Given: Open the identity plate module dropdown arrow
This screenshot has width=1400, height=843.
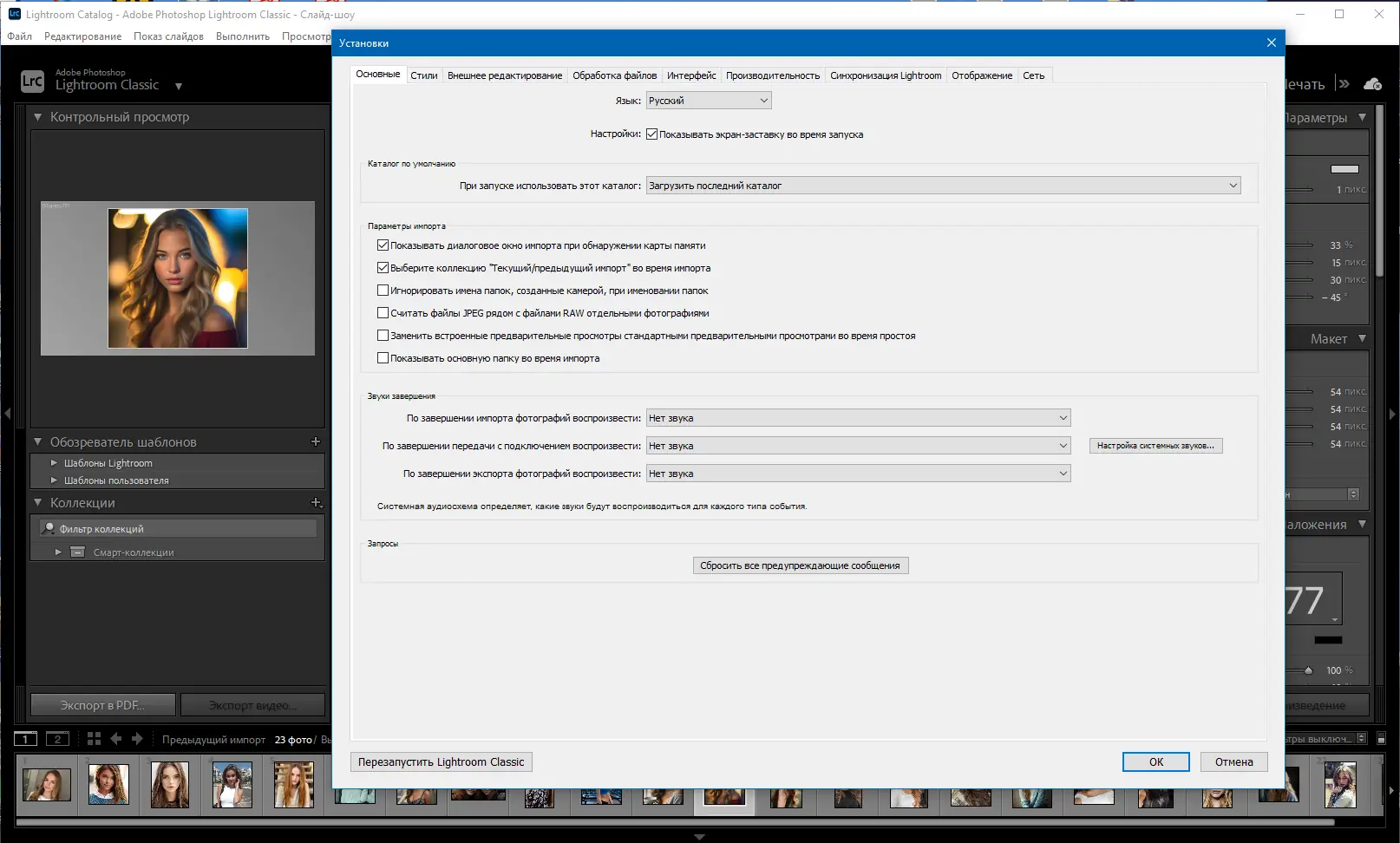Looking at the screenshot, I should 179,86.
